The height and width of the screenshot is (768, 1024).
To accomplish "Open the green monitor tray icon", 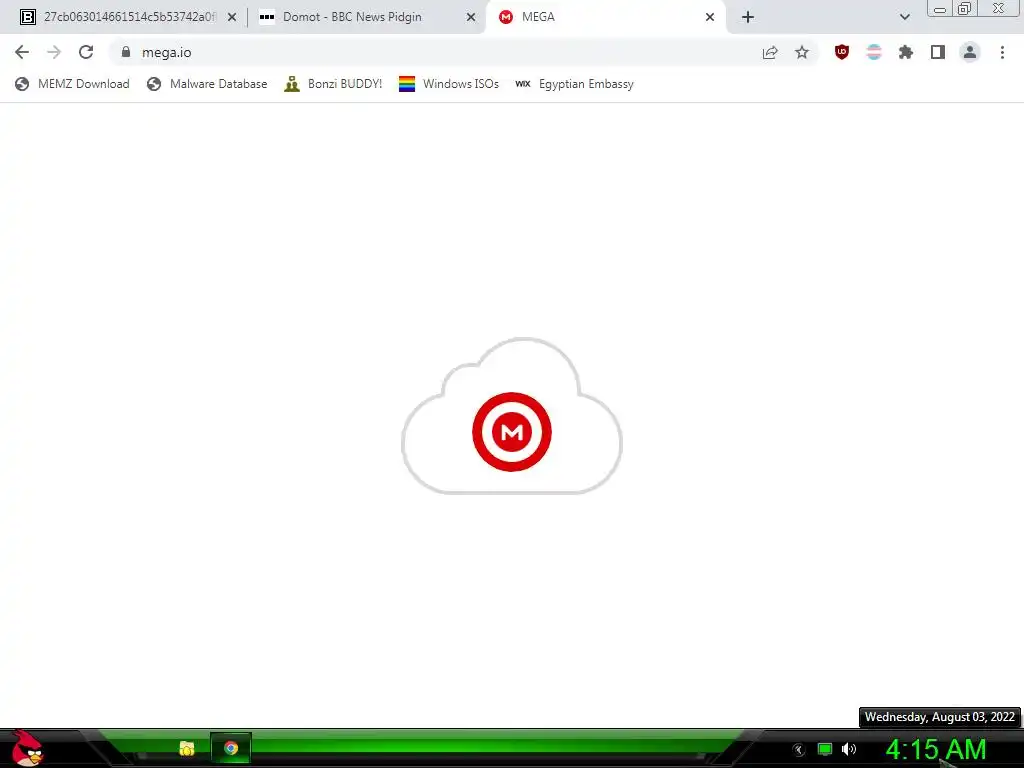I will click(x=825, y=749).
